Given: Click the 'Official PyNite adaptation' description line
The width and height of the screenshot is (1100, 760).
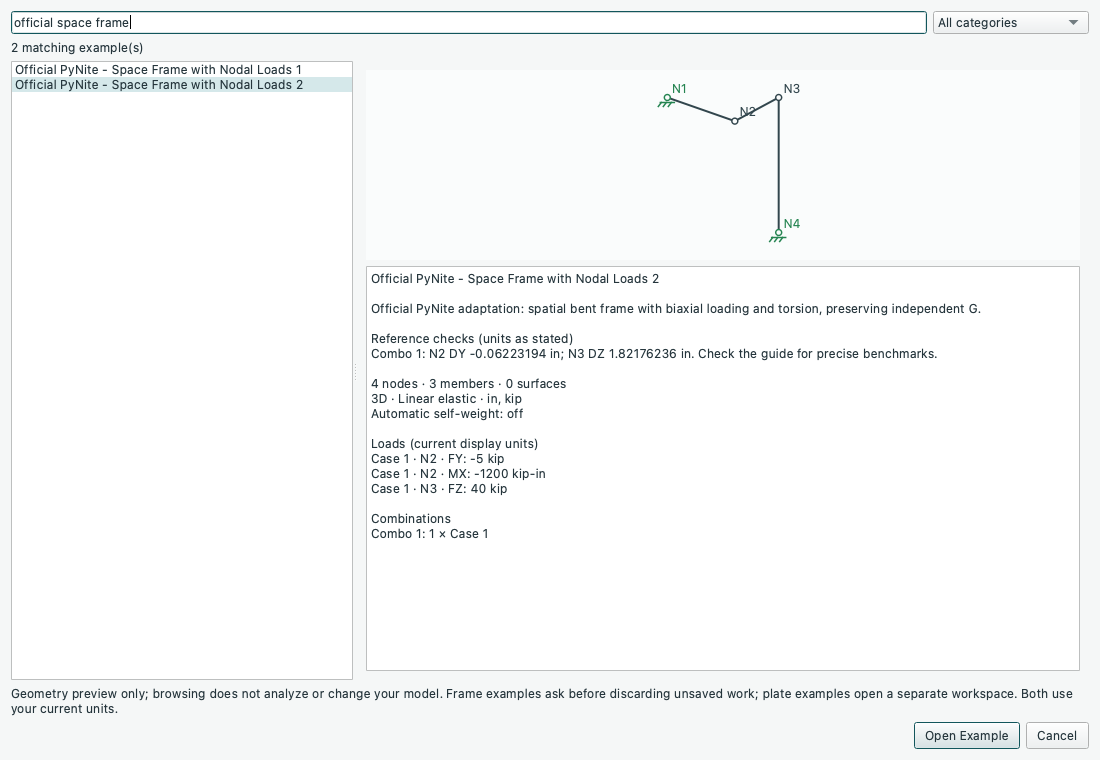Looking at the screenshot, I should click(676, 309).
